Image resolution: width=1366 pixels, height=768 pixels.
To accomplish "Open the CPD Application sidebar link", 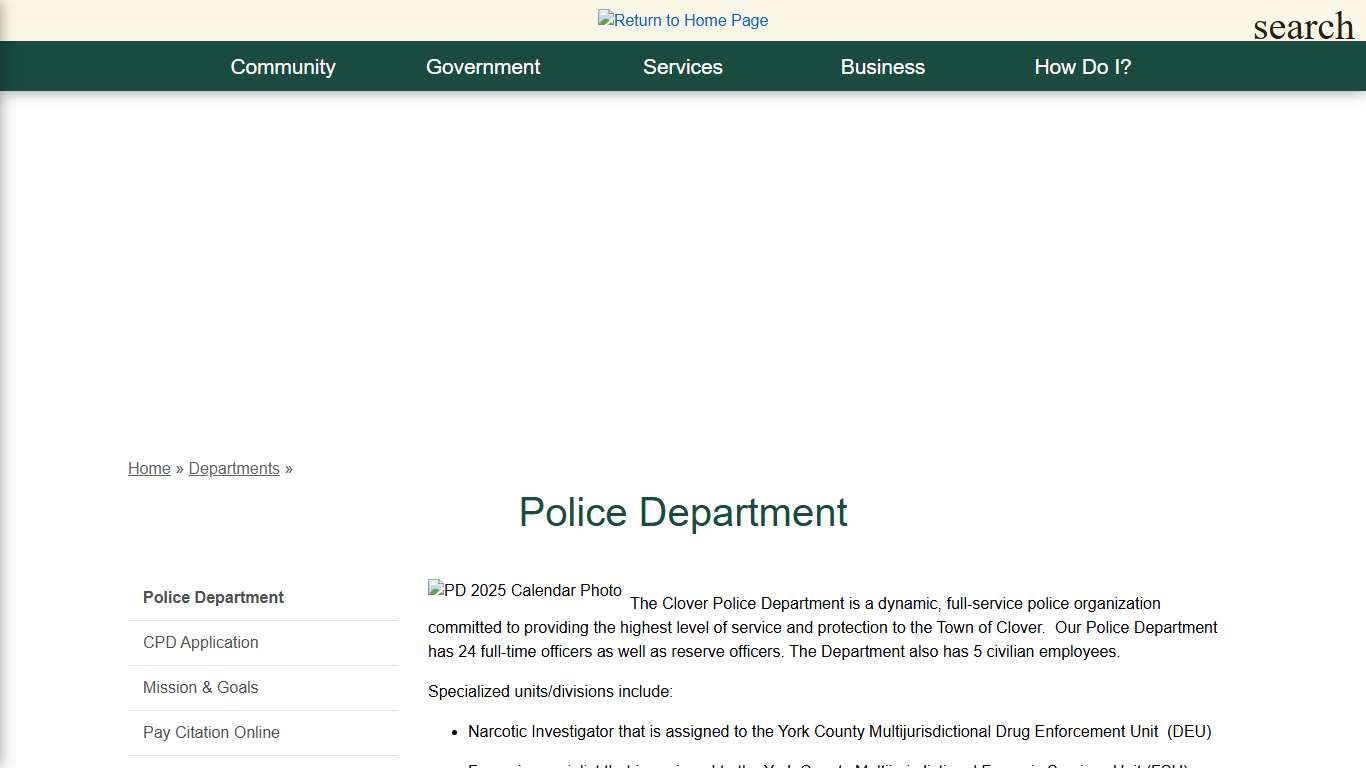I will [x=200, y=642].
